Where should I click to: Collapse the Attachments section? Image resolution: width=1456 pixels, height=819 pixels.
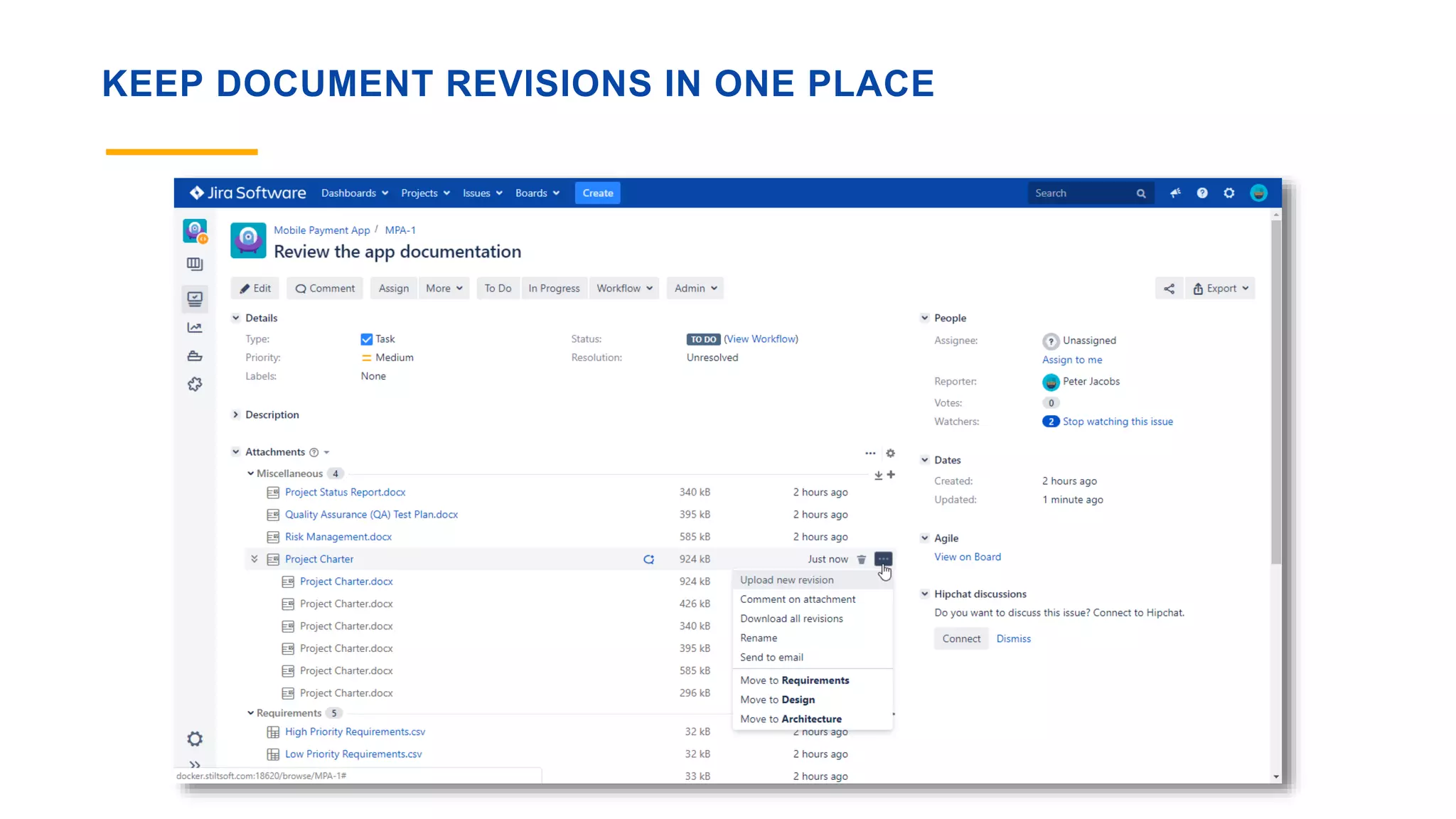click(235, 451)
